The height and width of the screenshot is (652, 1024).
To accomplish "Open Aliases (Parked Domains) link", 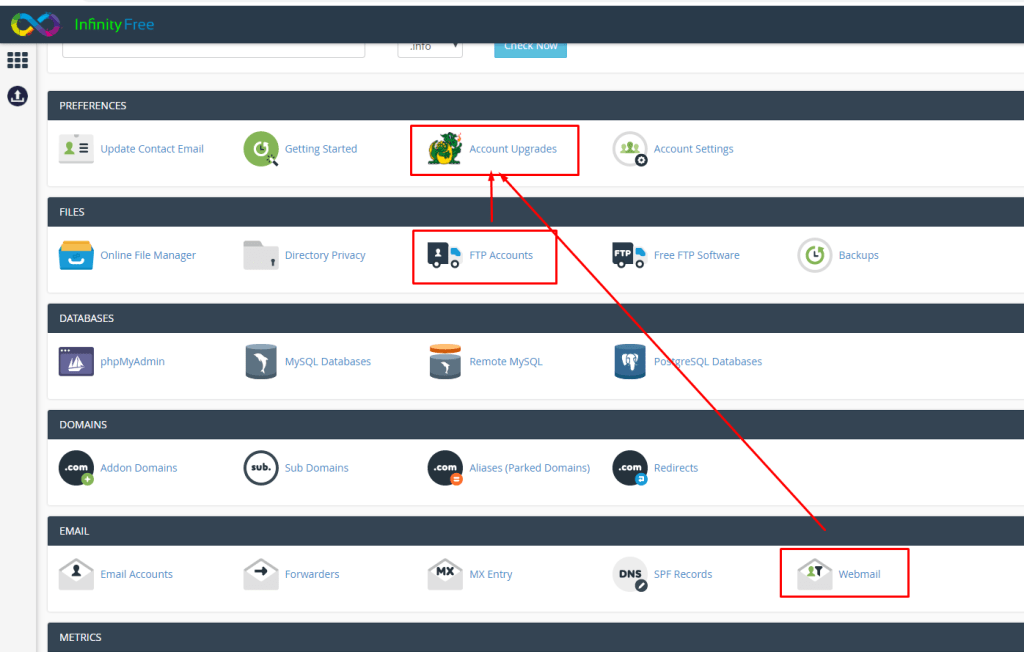I will coord(529,468).
